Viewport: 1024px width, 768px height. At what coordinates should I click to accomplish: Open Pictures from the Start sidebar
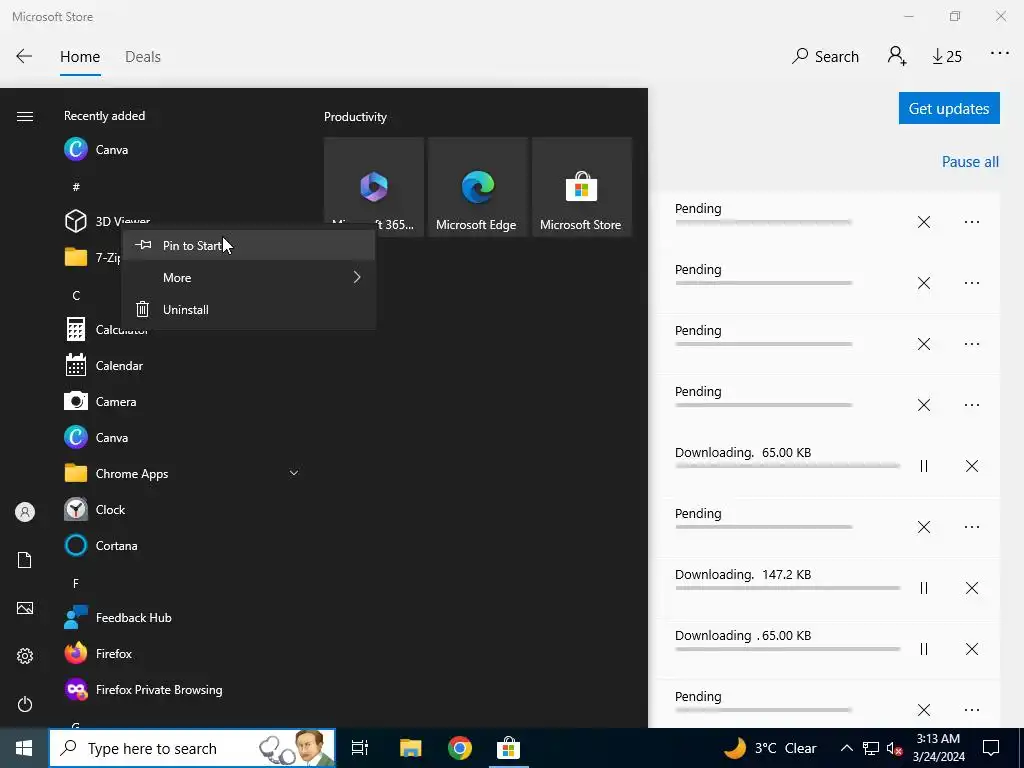coord(25,608)
